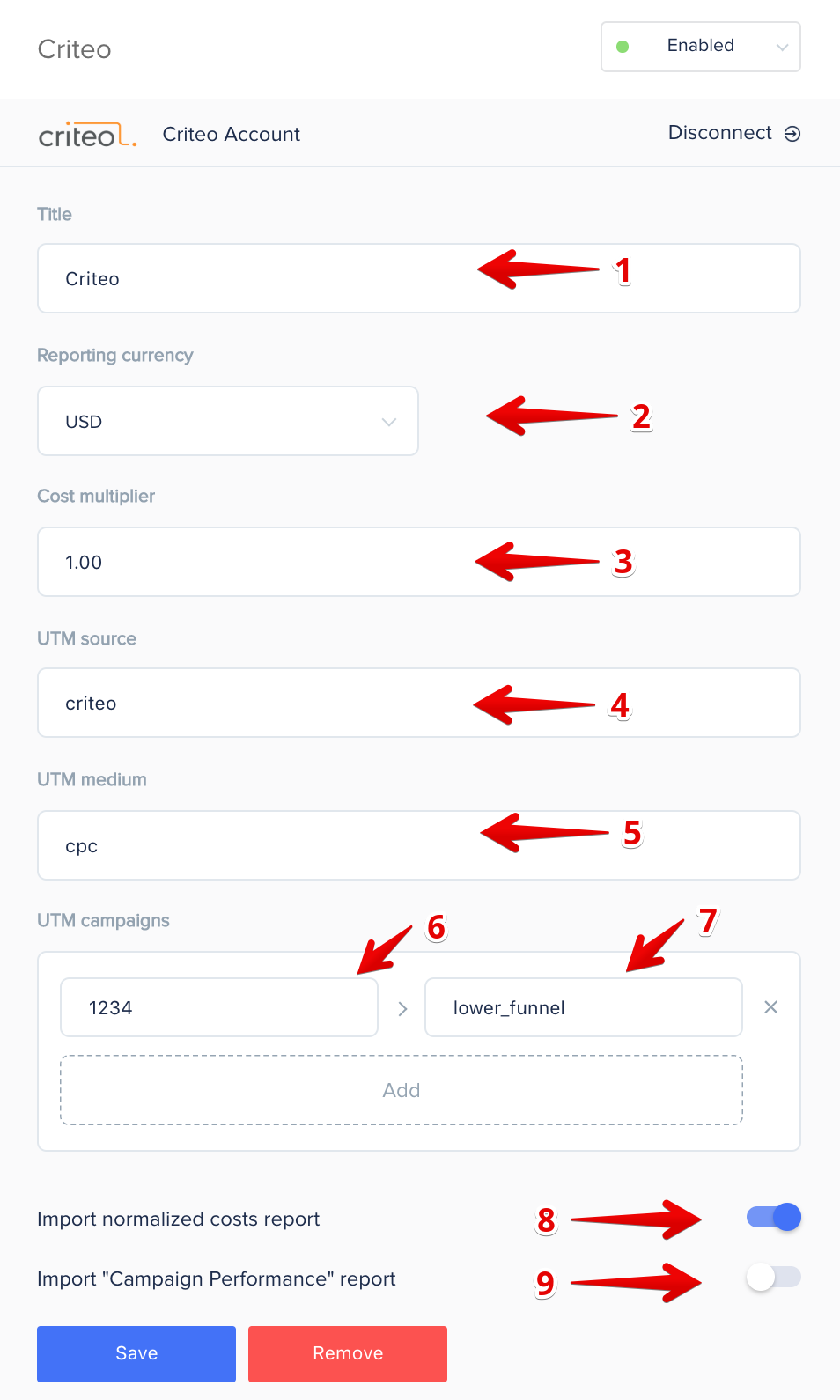Click the Add campaign dashed button
Viewport: 840px width, 1400px height.
(402, 1090)
